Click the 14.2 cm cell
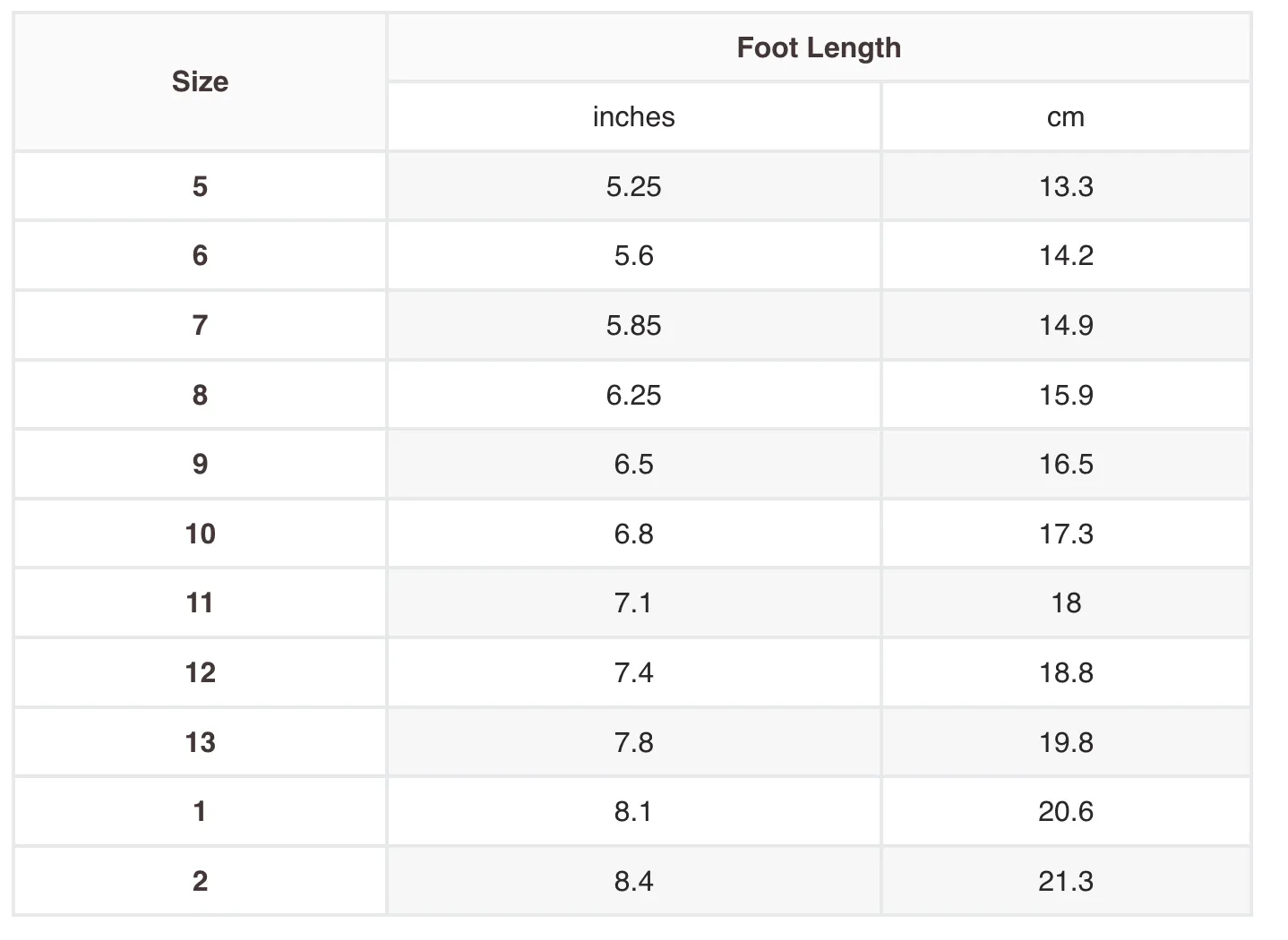The height and width of the screenshot is (940, 1288). (1066, 255)
